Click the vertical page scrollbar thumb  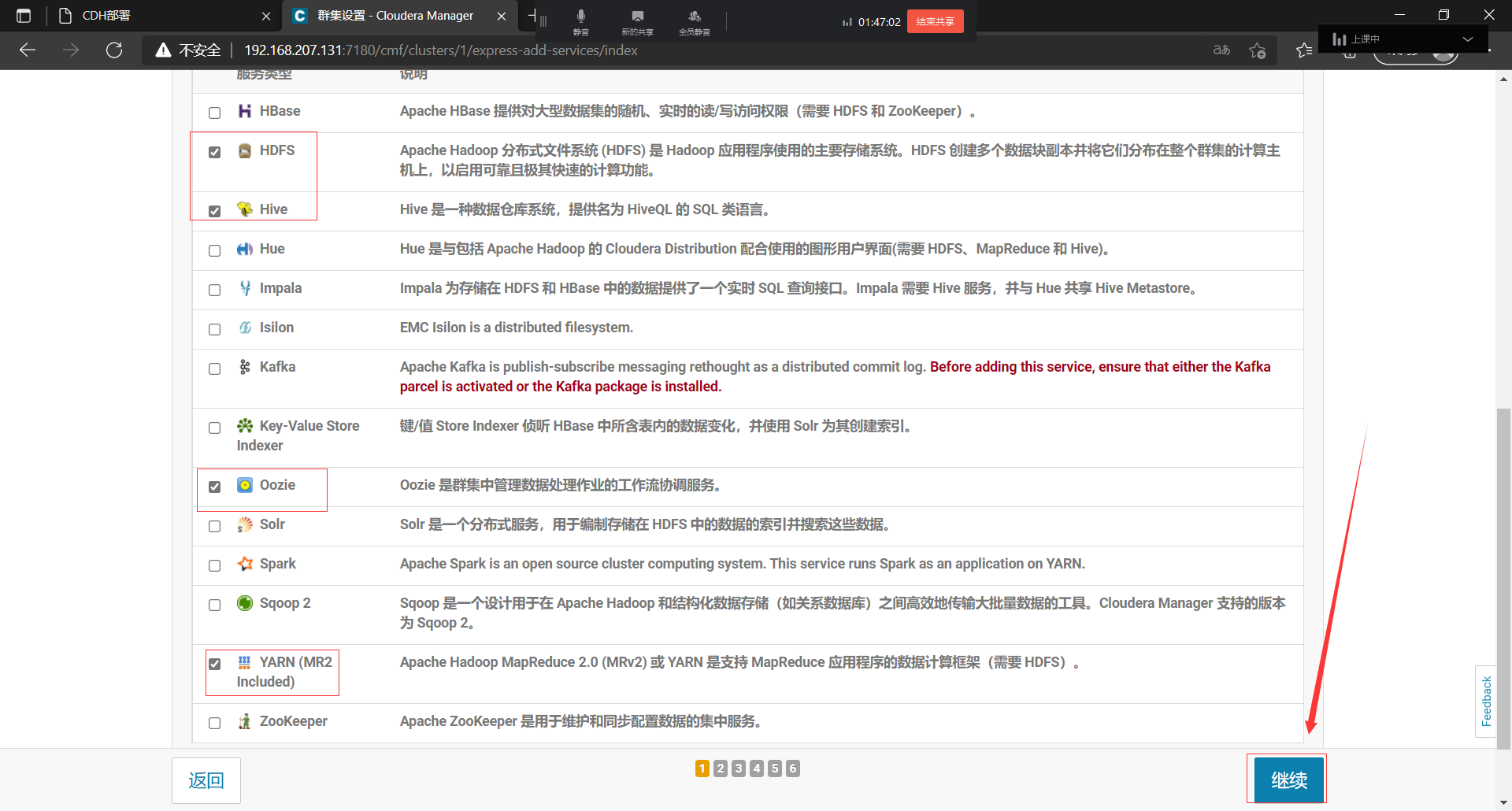click(x=1504, y=579)
